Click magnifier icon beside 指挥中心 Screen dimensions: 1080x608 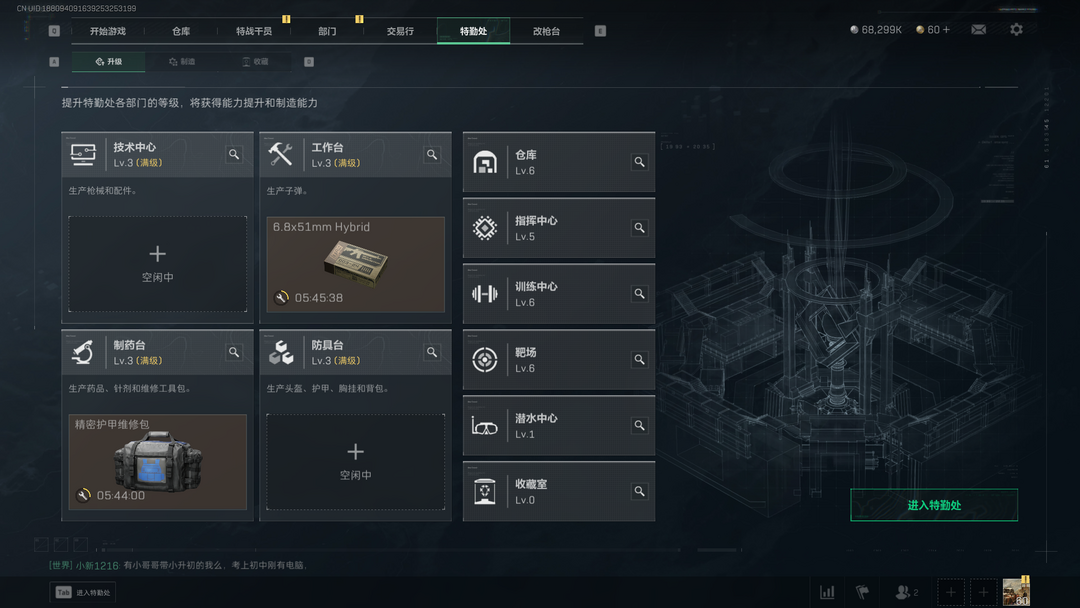639,228
